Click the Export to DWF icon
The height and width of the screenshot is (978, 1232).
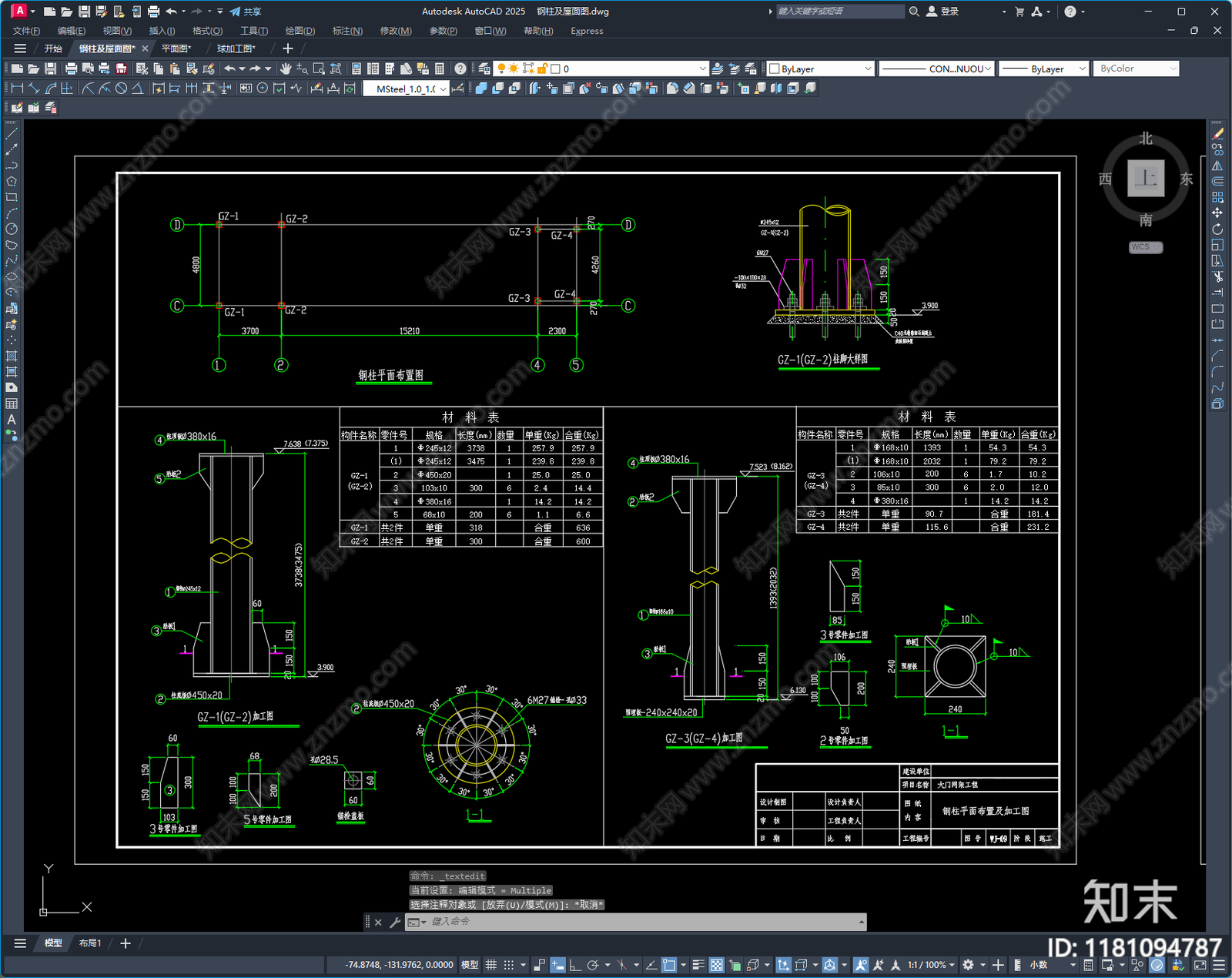(121, 69)
